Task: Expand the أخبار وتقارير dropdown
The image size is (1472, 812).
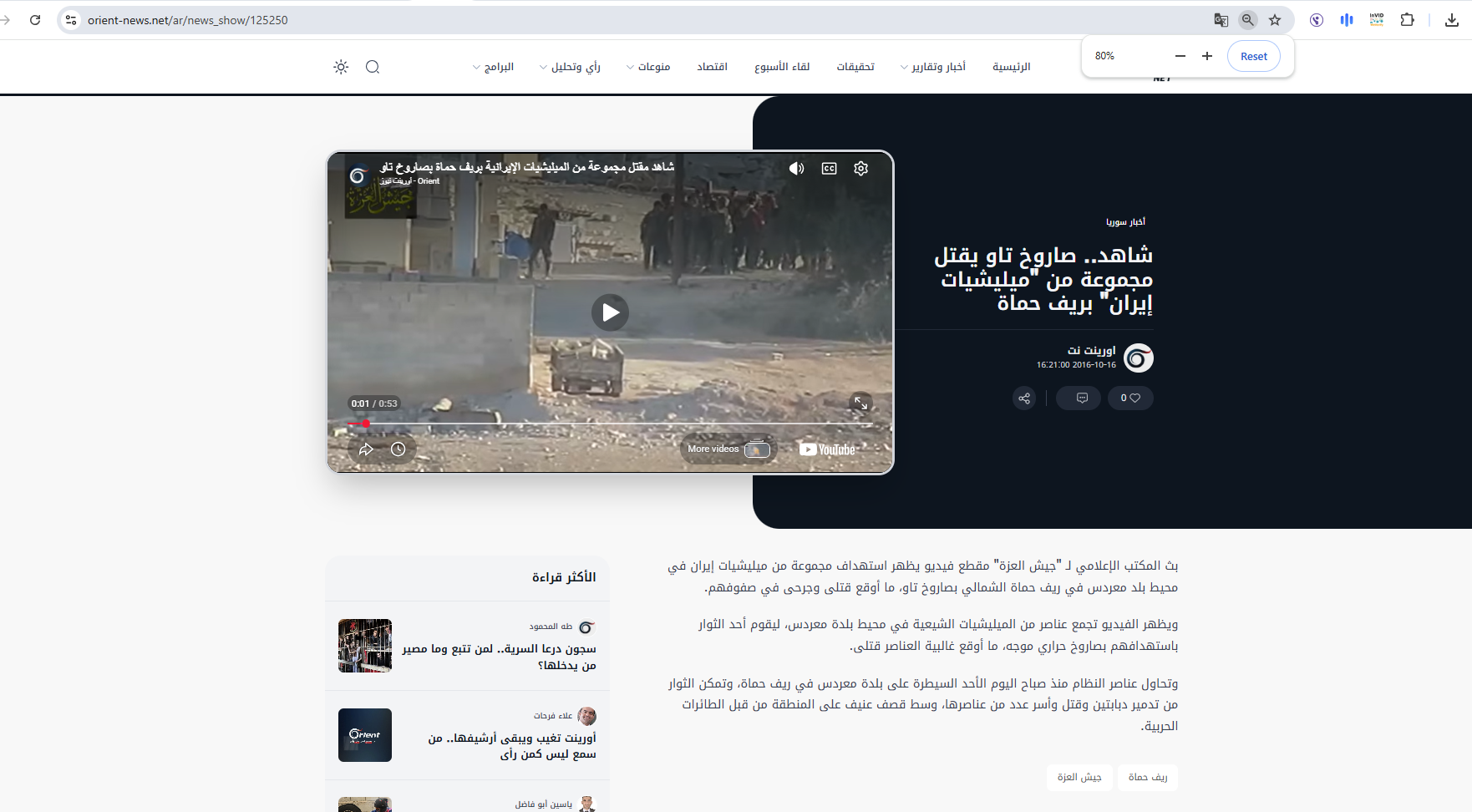Action: click(933, 66)
